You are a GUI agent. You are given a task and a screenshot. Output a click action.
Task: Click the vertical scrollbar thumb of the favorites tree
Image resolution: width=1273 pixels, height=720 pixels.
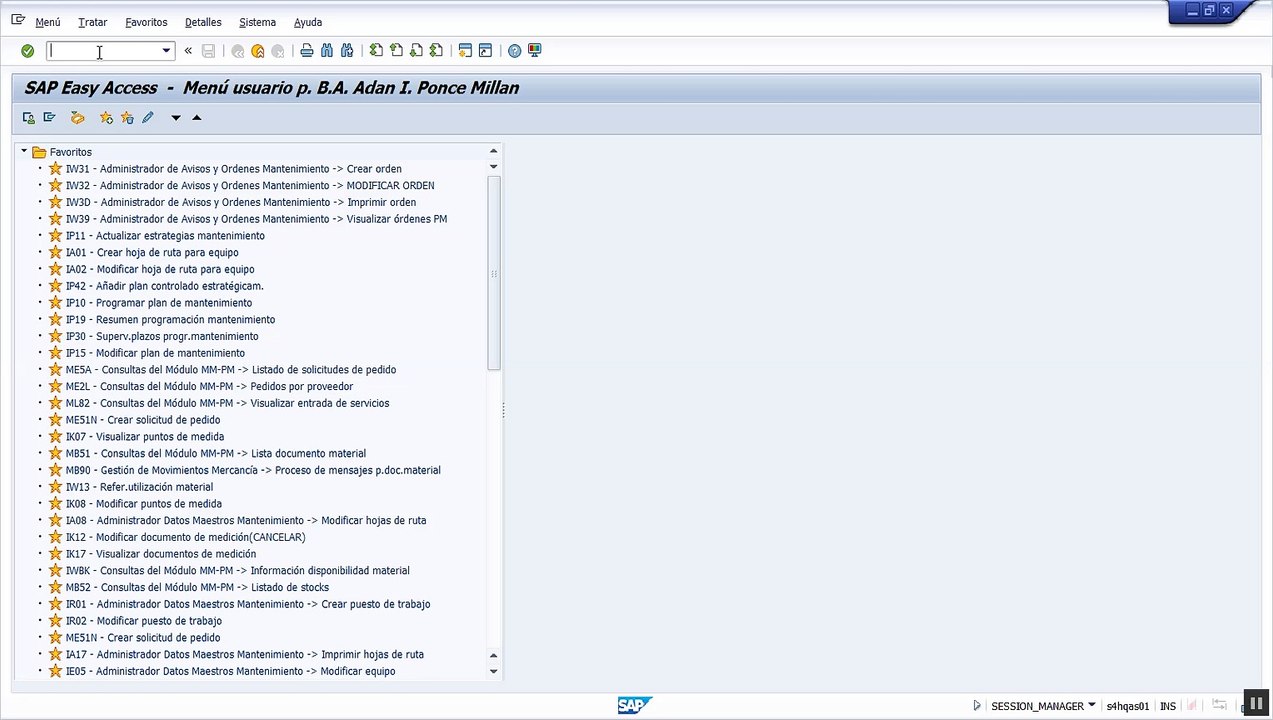click(x=493, y=272)
